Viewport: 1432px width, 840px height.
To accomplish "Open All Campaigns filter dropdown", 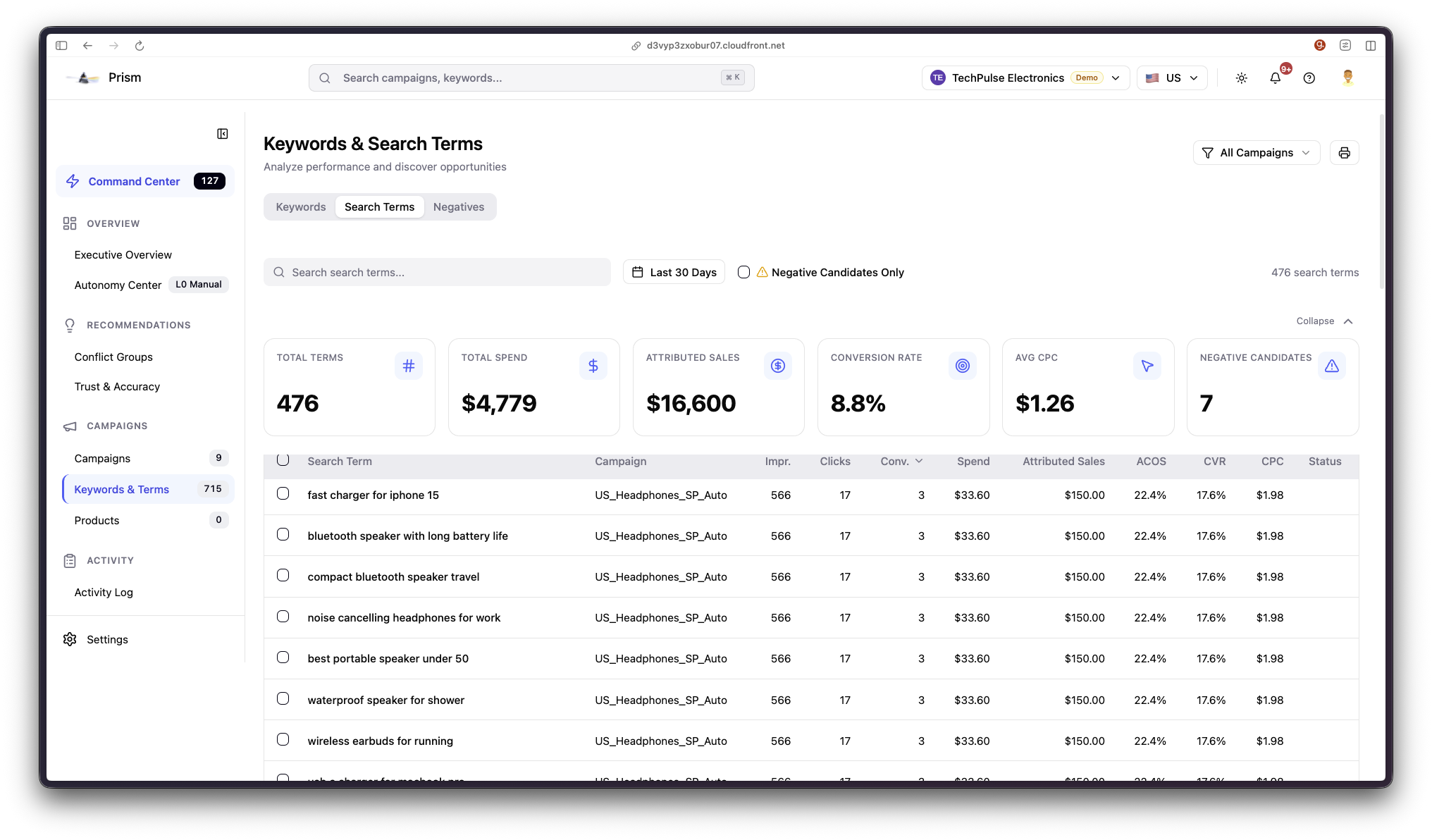I will point(1256,153).
